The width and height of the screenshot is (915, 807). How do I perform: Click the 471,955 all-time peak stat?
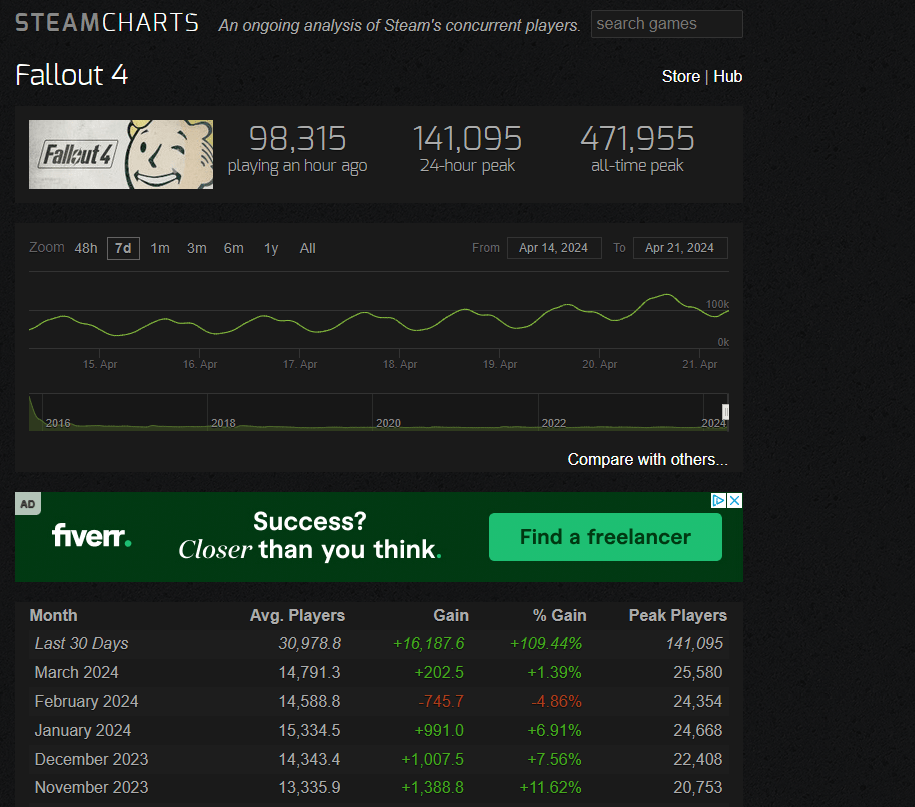[637, 149]
